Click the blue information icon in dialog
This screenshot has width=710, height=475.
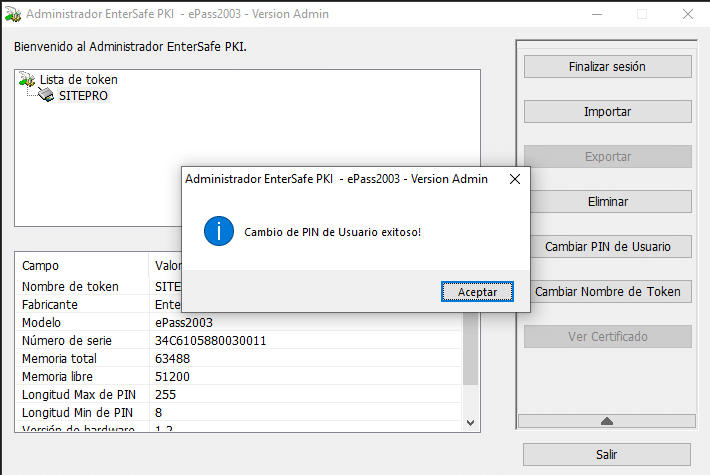[x=219, y=231]
